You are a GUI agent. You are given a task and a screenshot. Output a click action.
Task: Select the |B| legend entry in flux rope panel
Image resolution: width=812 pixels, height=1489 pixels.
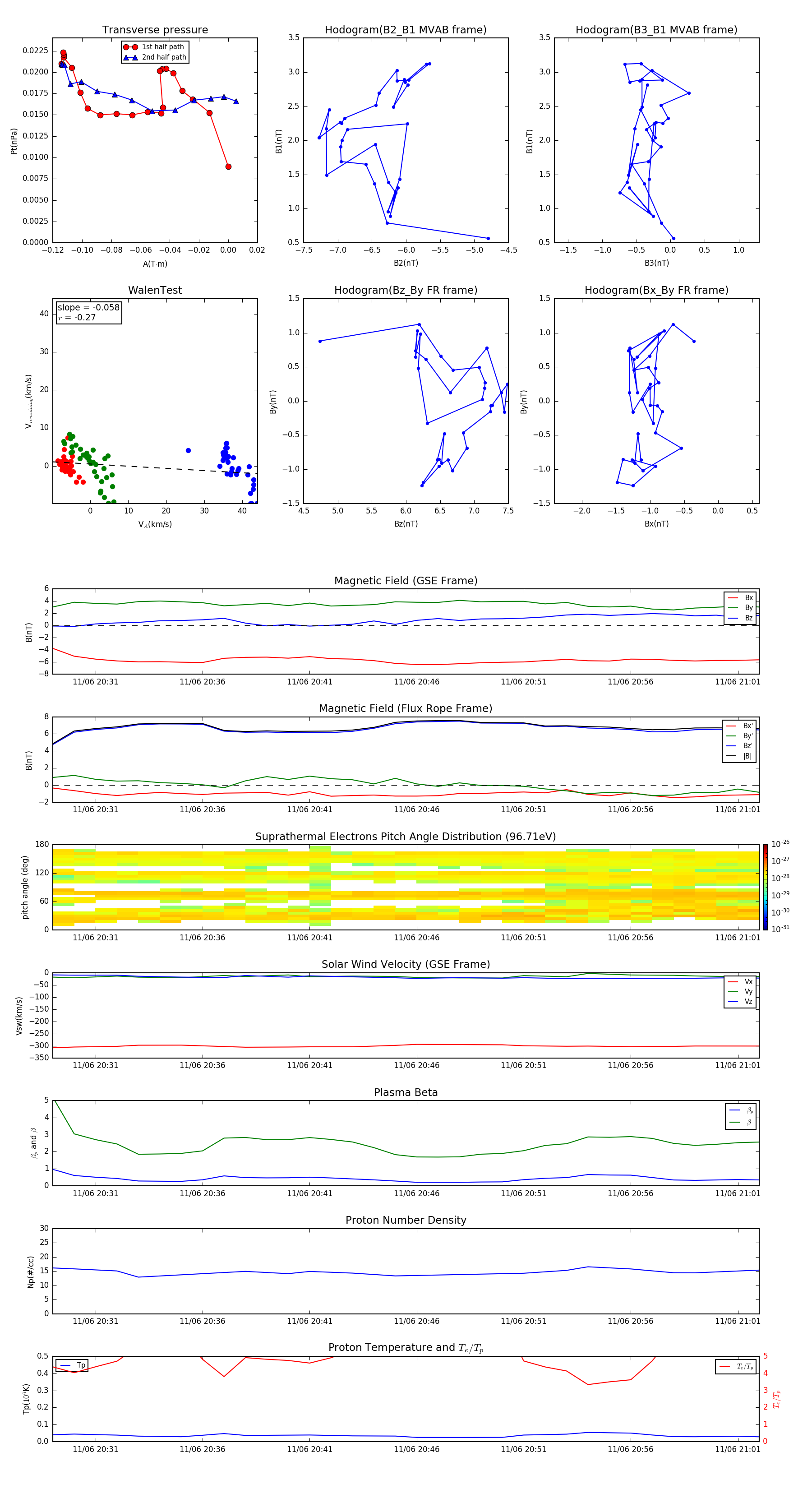click(740, 756)
